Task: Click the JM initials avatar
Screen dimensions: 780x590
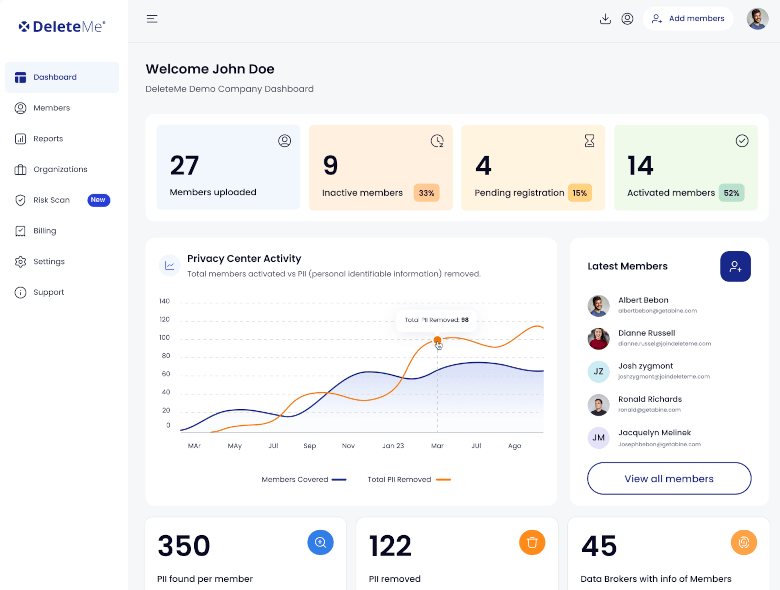Action: pos(598,438)
